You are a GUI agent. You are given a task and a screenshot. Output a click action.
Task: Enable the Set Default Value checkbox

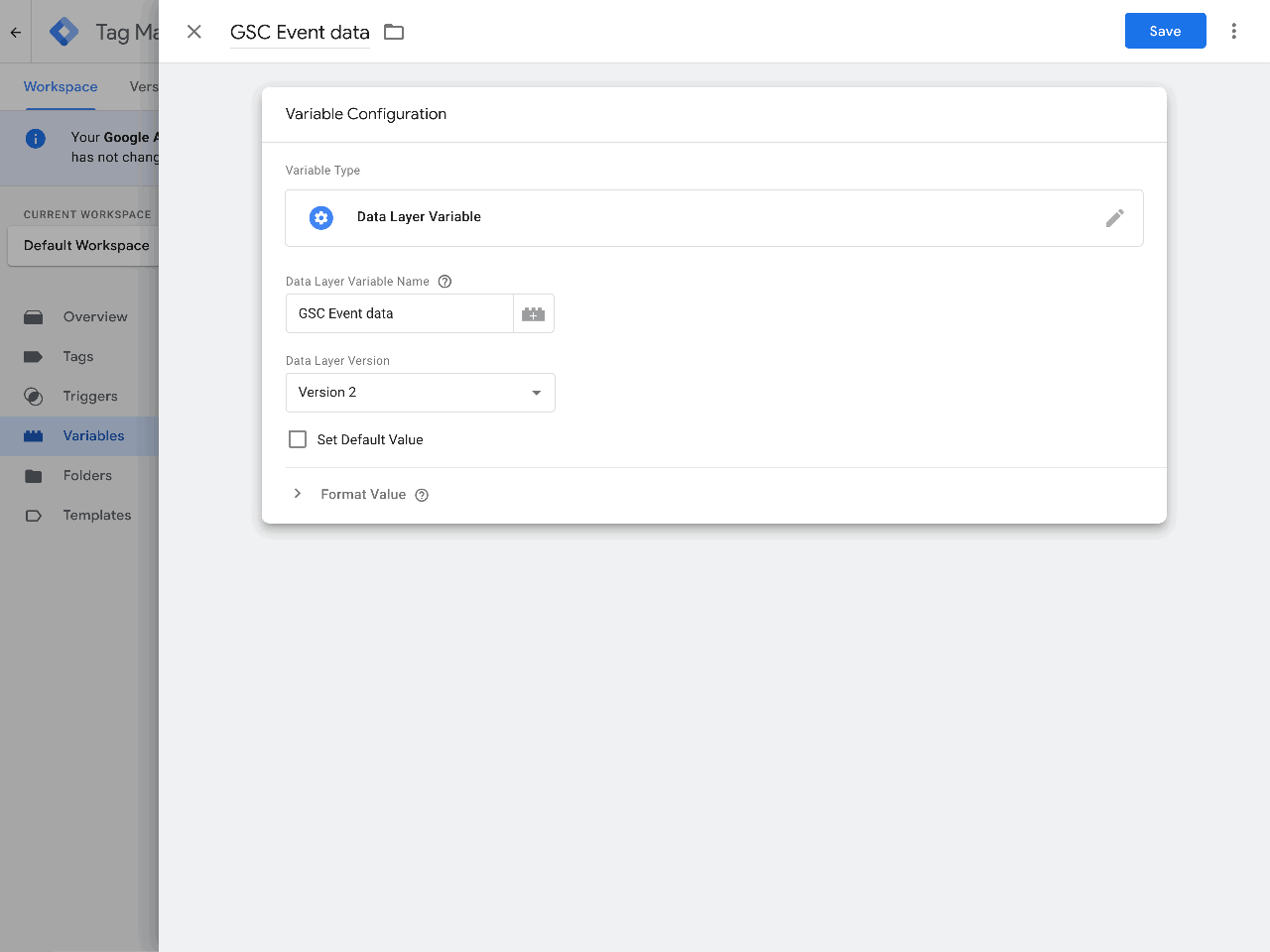tap(297, 438)
